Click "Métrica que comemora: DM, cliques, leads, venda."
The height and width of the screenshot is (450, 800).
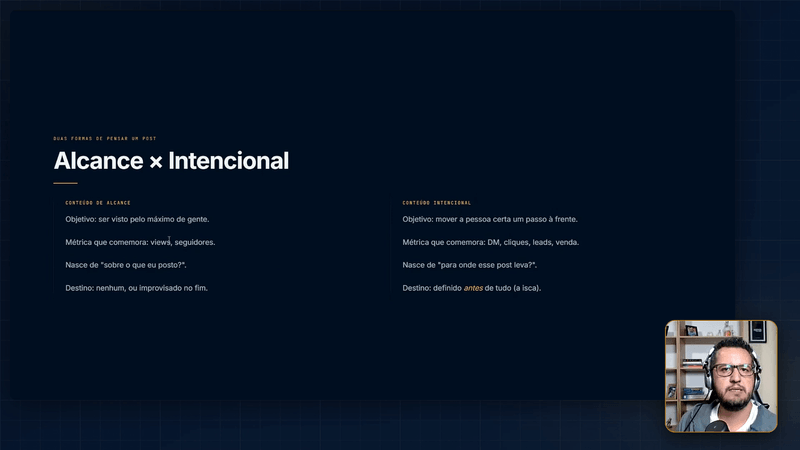(x=490, y=242)
